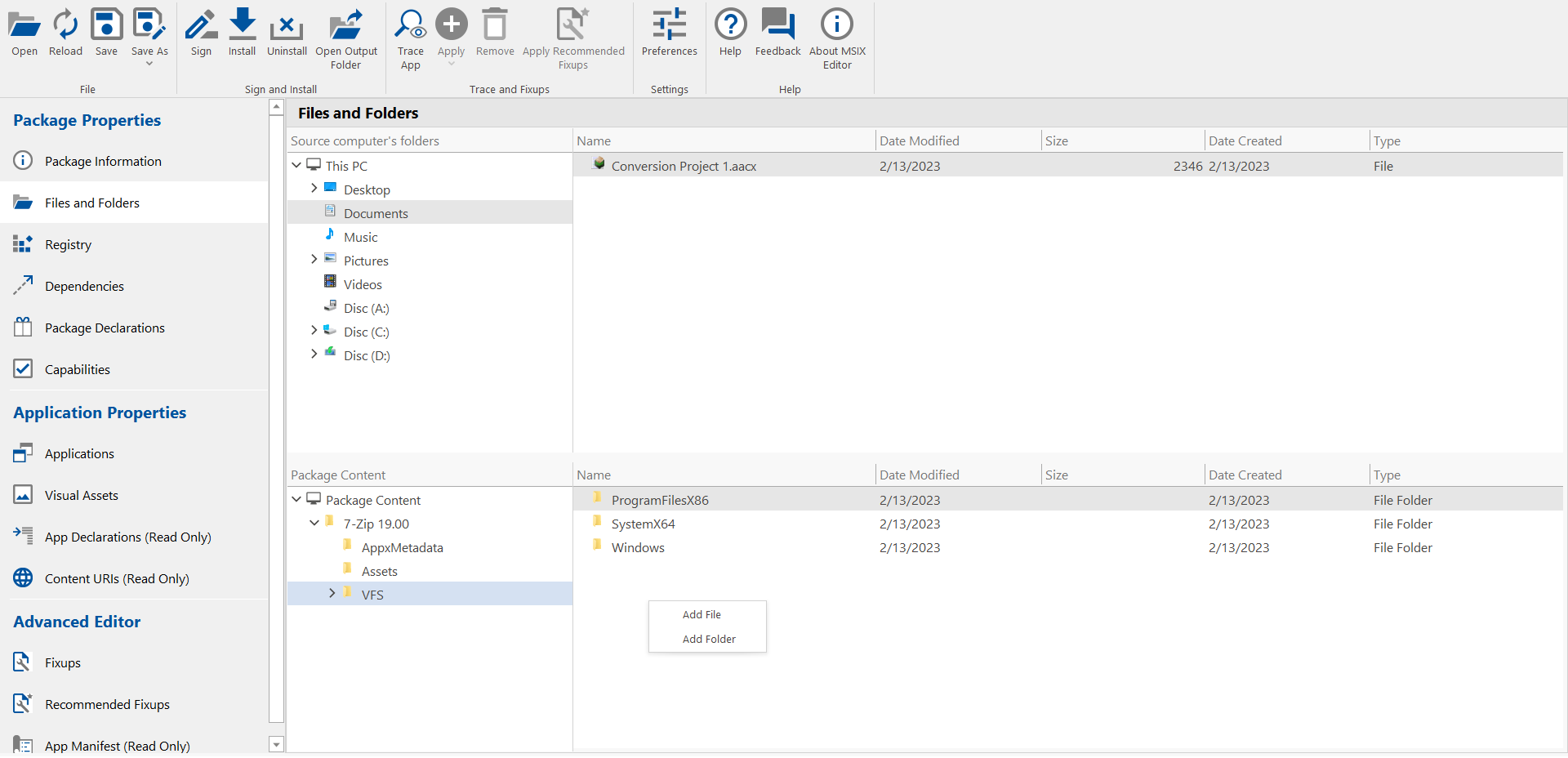
Task: Select Conversion Project 1.aacx file
Action: point(684,166)
